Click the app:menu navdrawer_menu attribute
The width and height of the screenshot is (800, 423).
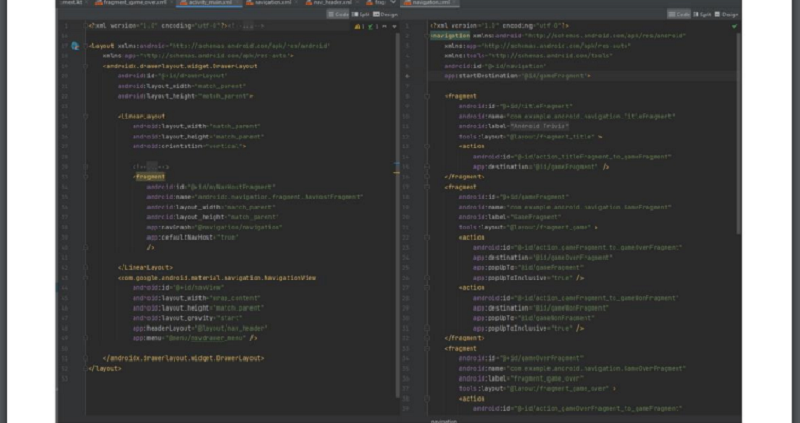[195, 338]
